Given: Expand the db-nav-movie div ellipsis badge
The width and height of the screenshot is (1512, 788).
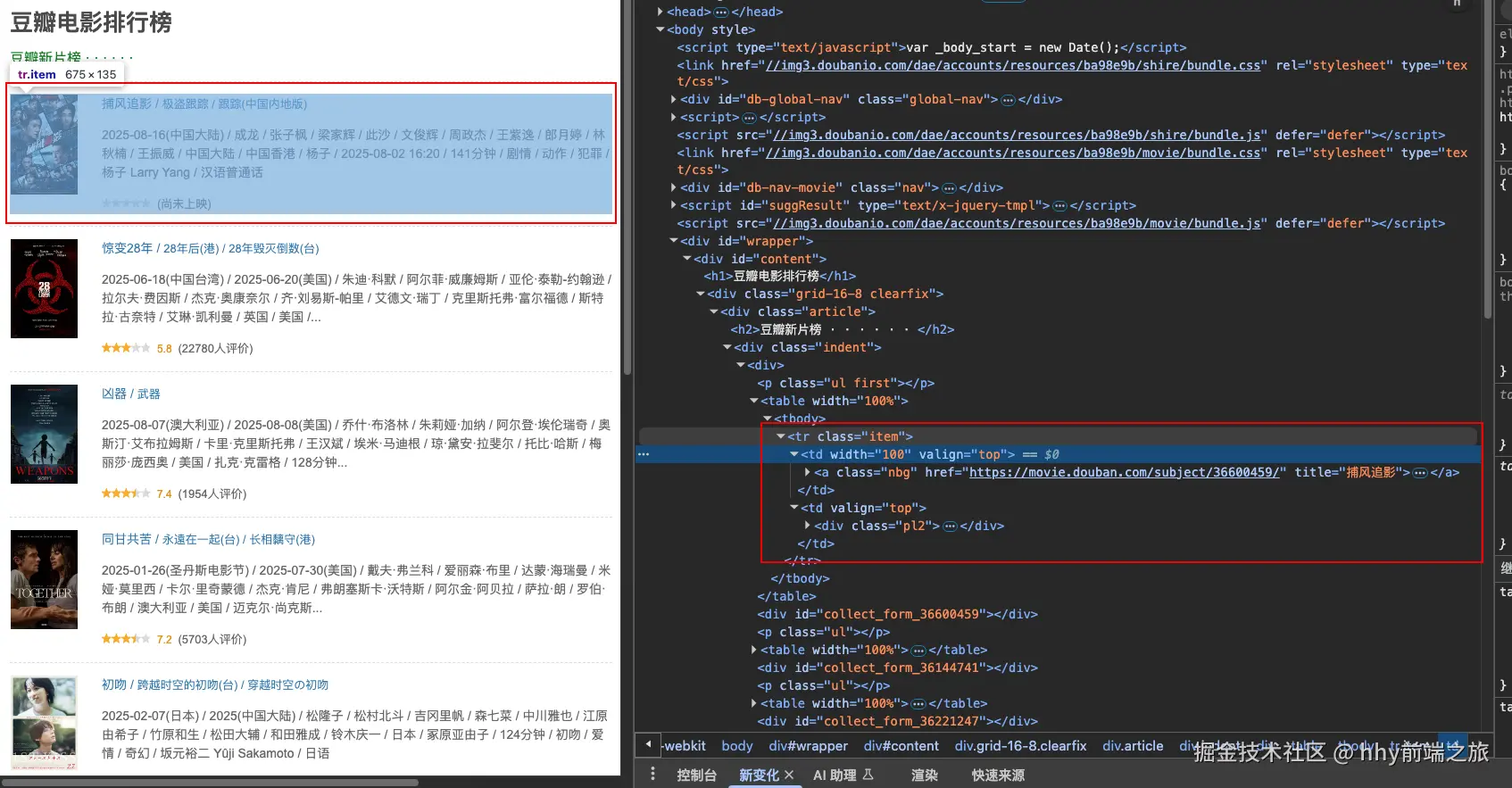Looking at the screenshot, I should pos(950,187).
